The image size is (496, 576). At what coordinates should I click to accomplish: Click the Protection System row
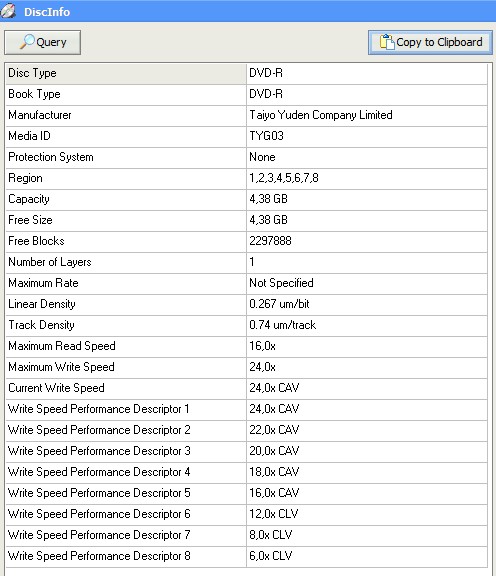[x=247, y=157]
